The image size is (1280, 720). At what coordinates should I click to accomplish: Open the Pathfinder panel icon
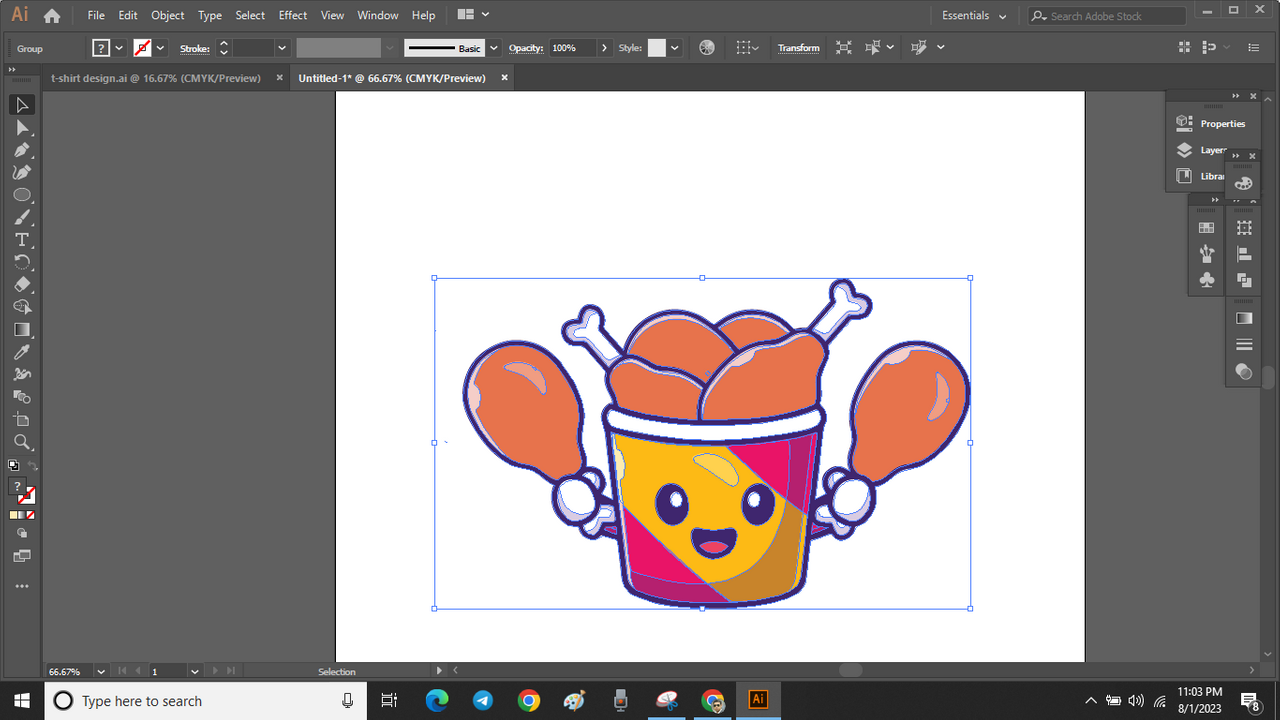pyautogui.click(x=1244, y=281)
